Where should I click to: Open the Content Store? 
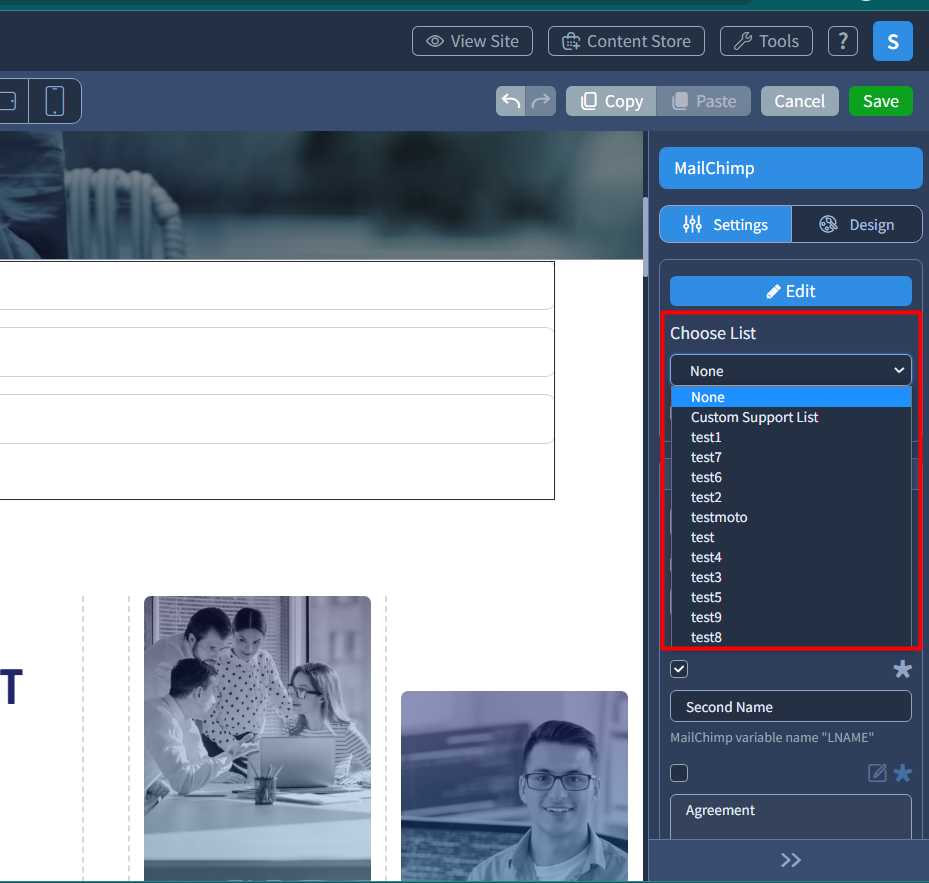(x=626, y=41)
